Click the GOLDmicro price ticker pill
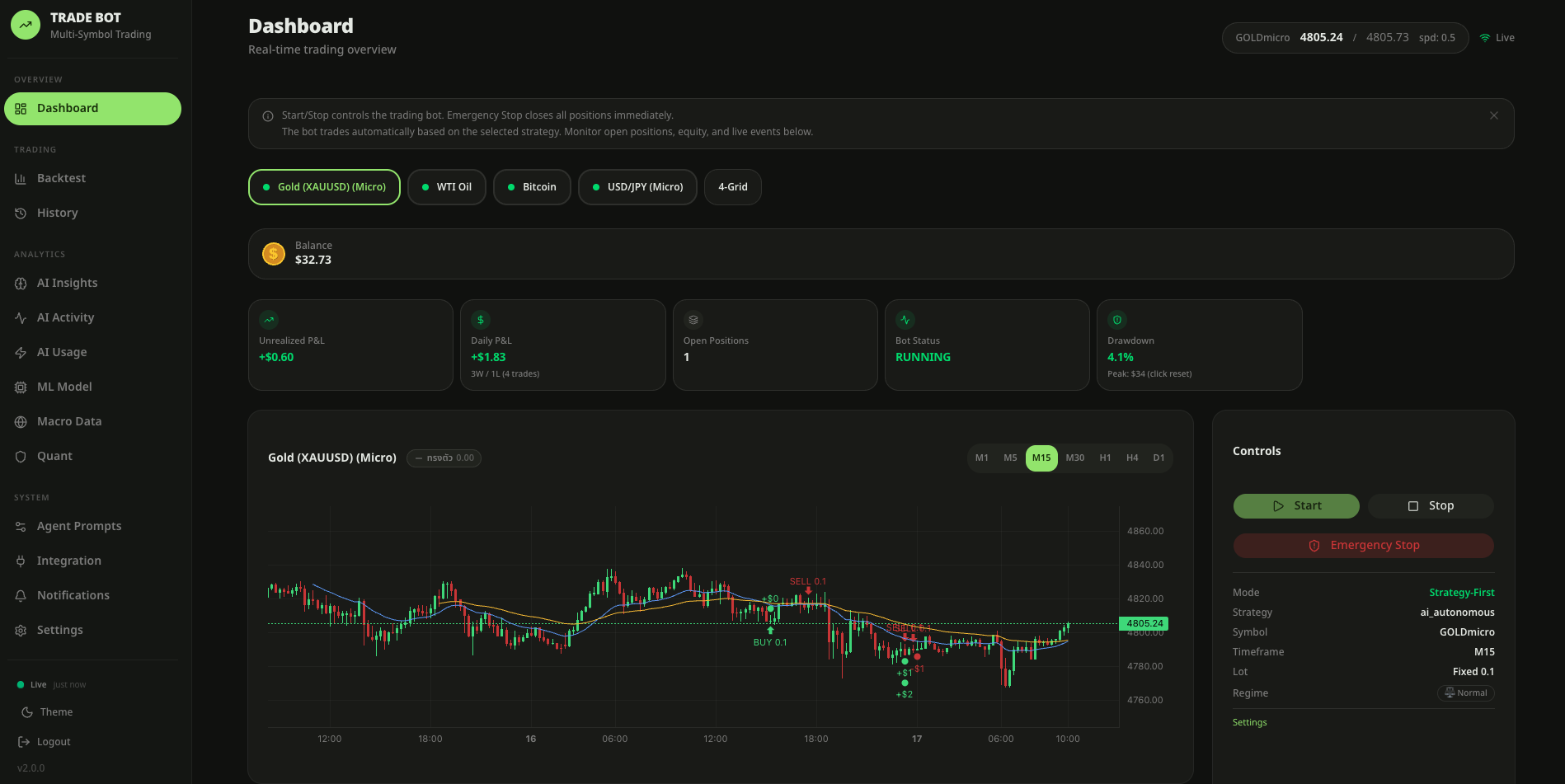 1345,38
